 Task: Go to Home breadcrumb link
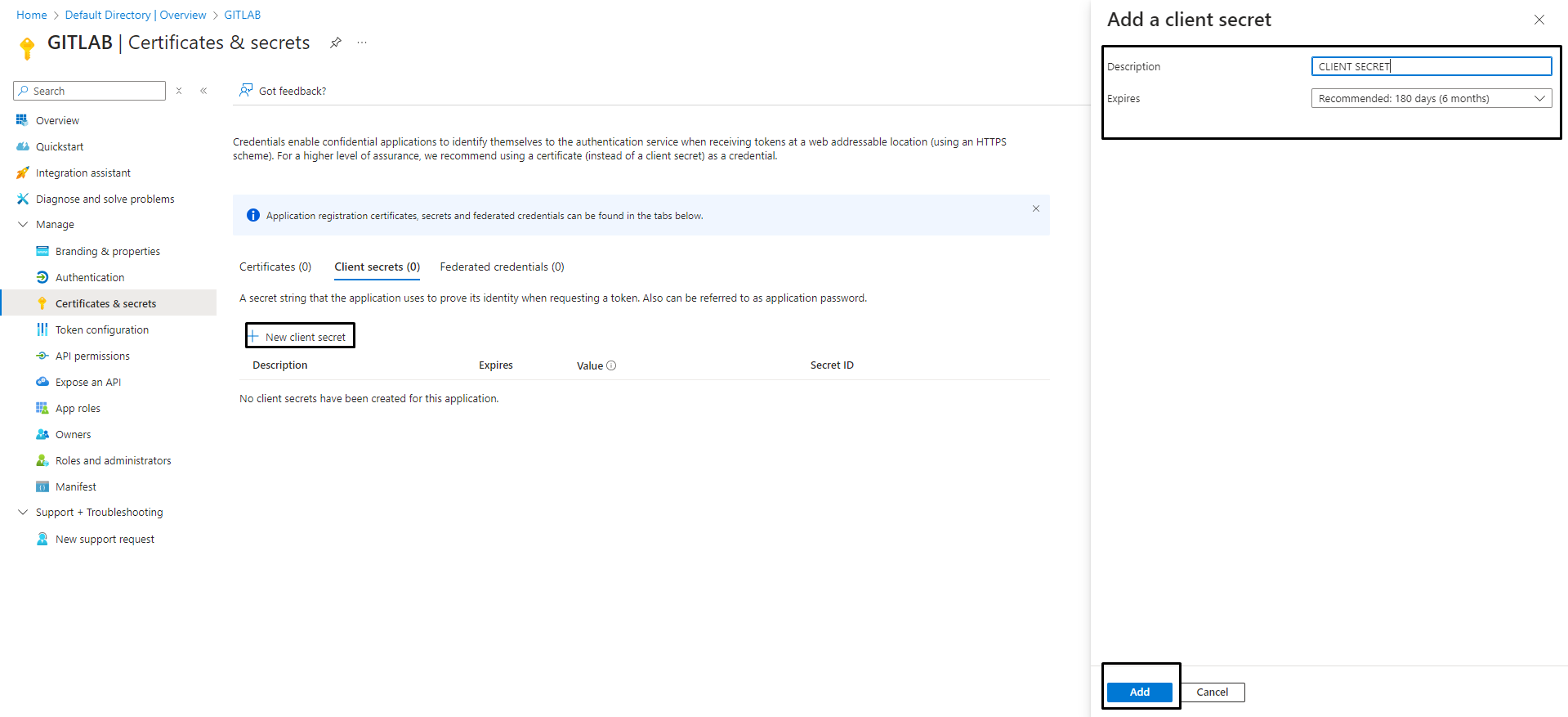pyautogui.click(x=32, y=15)
